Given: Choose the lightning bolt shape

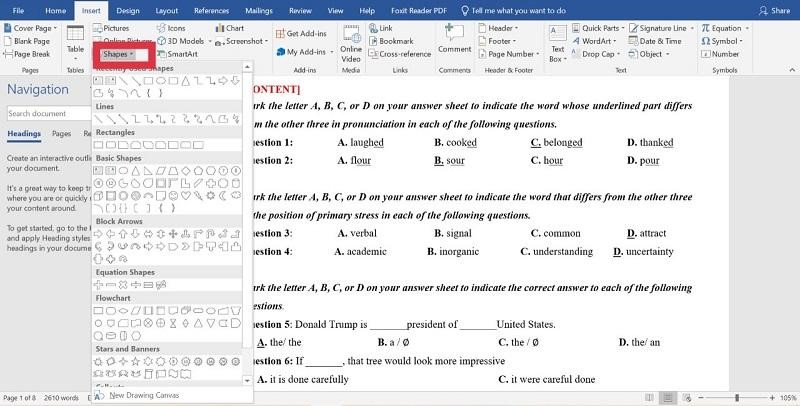Looking at the screenshot, I should pyautogui.click(x=198, y=196).
